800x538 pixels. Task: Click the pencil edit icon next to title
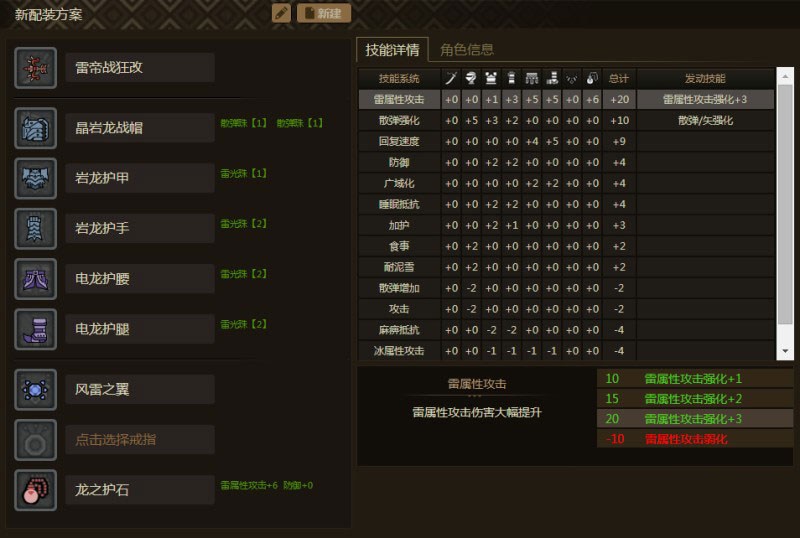coord(281,13)
